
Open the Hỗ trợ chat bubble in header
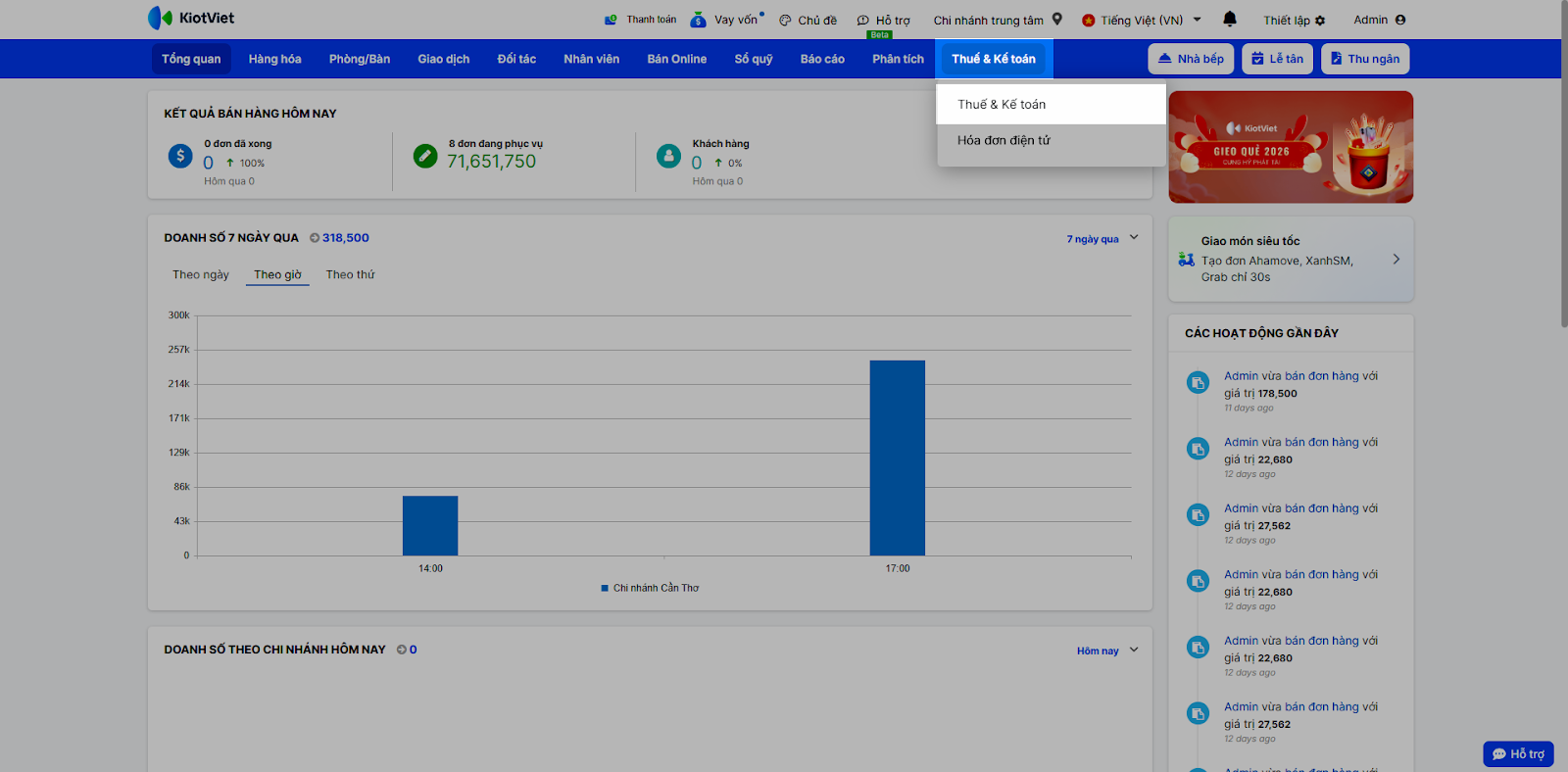coord(862,21)
